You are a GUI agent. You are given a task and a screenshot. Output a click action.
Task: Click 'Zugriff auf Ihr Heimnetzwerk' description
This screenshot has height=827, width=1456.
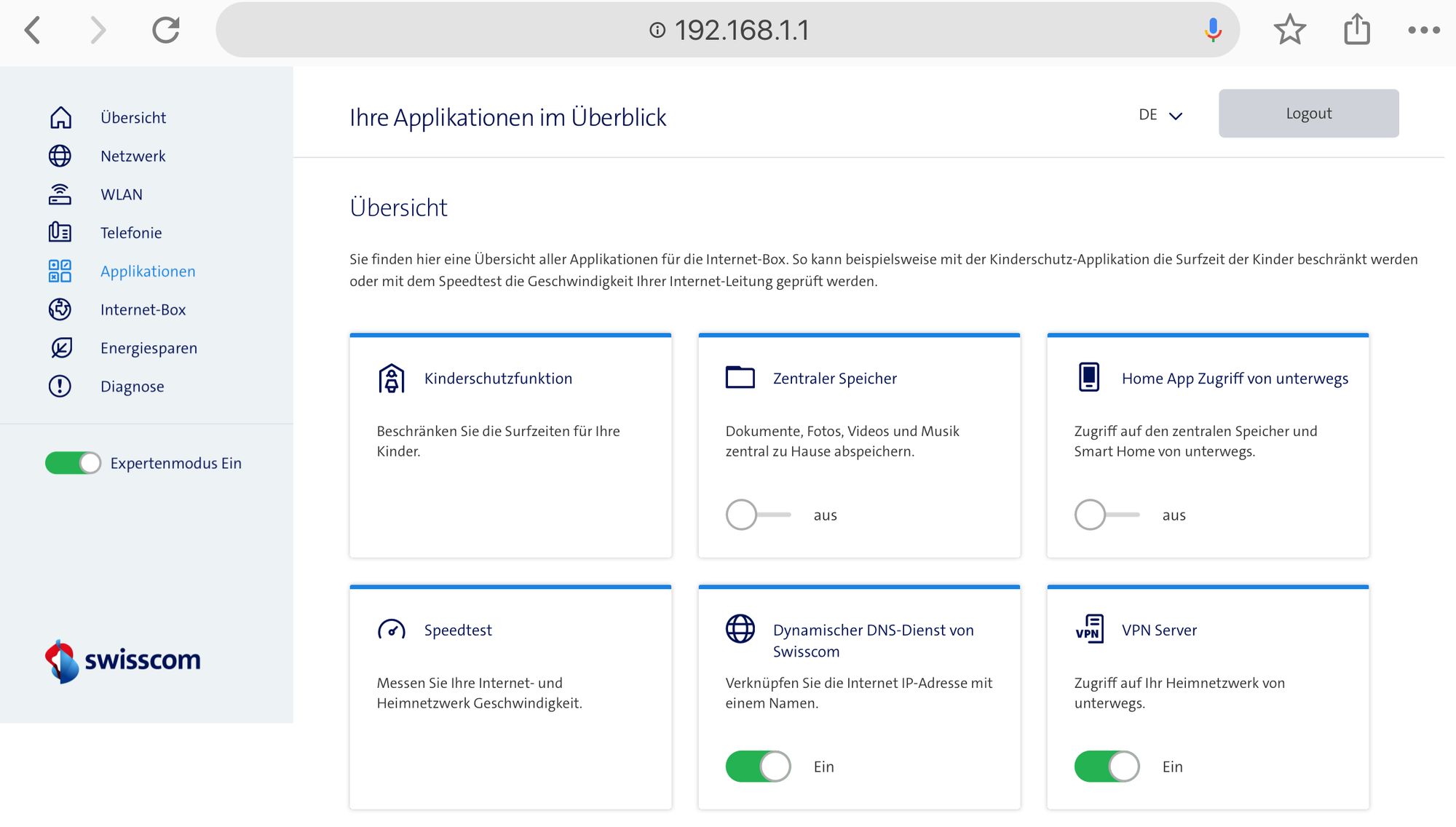(x=1179, y=693)
